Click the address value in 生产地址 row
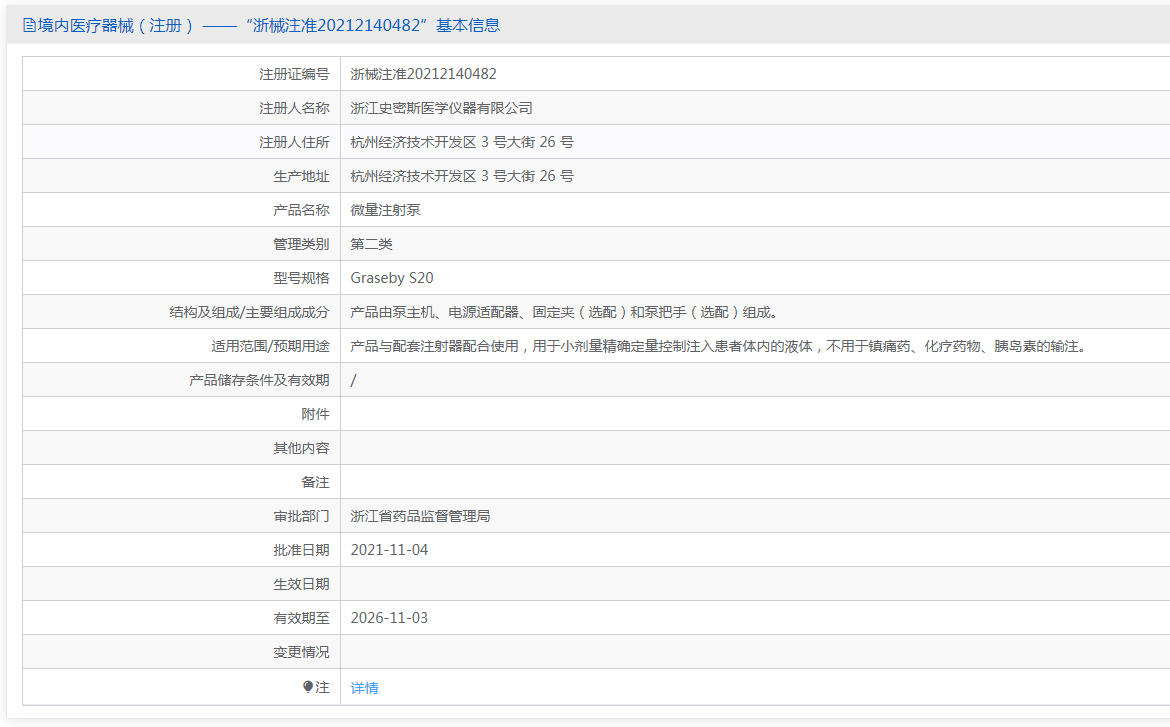 coord(461,176)
